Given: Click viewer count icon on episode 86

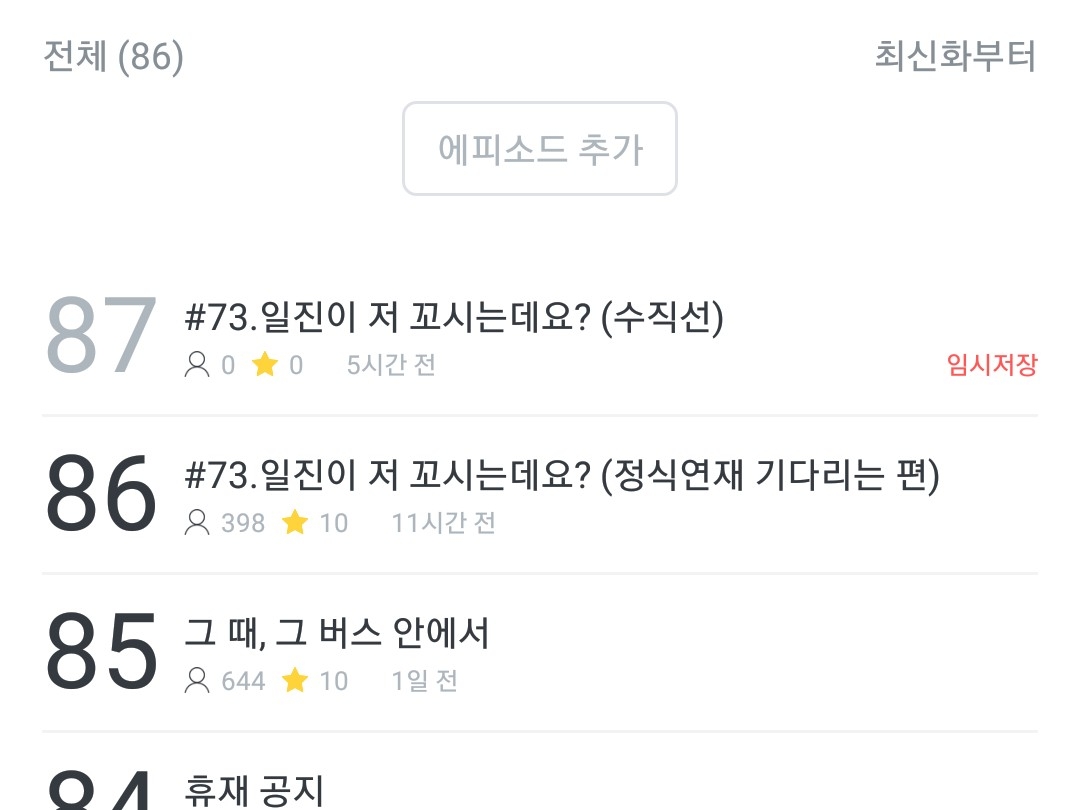Looking at the screenshot, I should [198, 523].
